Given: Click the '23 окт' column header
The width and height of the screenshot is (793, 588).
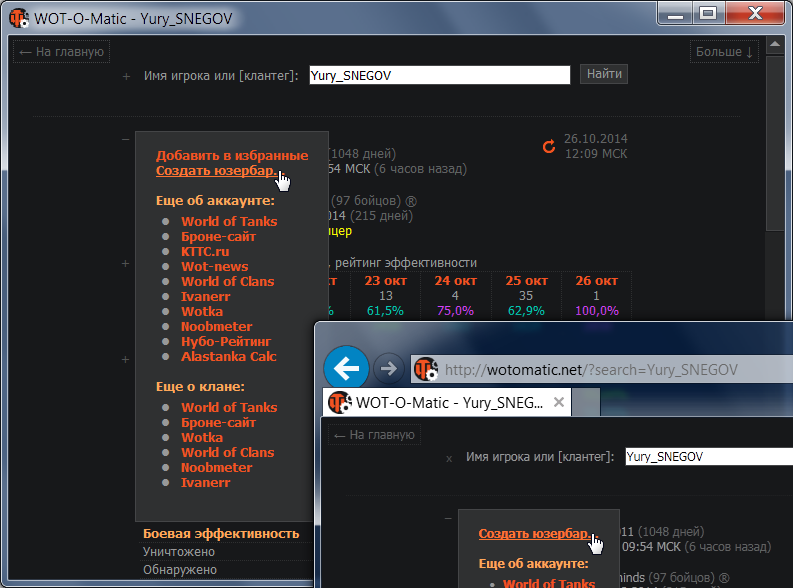Looking at the screenshot, I should click(385, 281).
